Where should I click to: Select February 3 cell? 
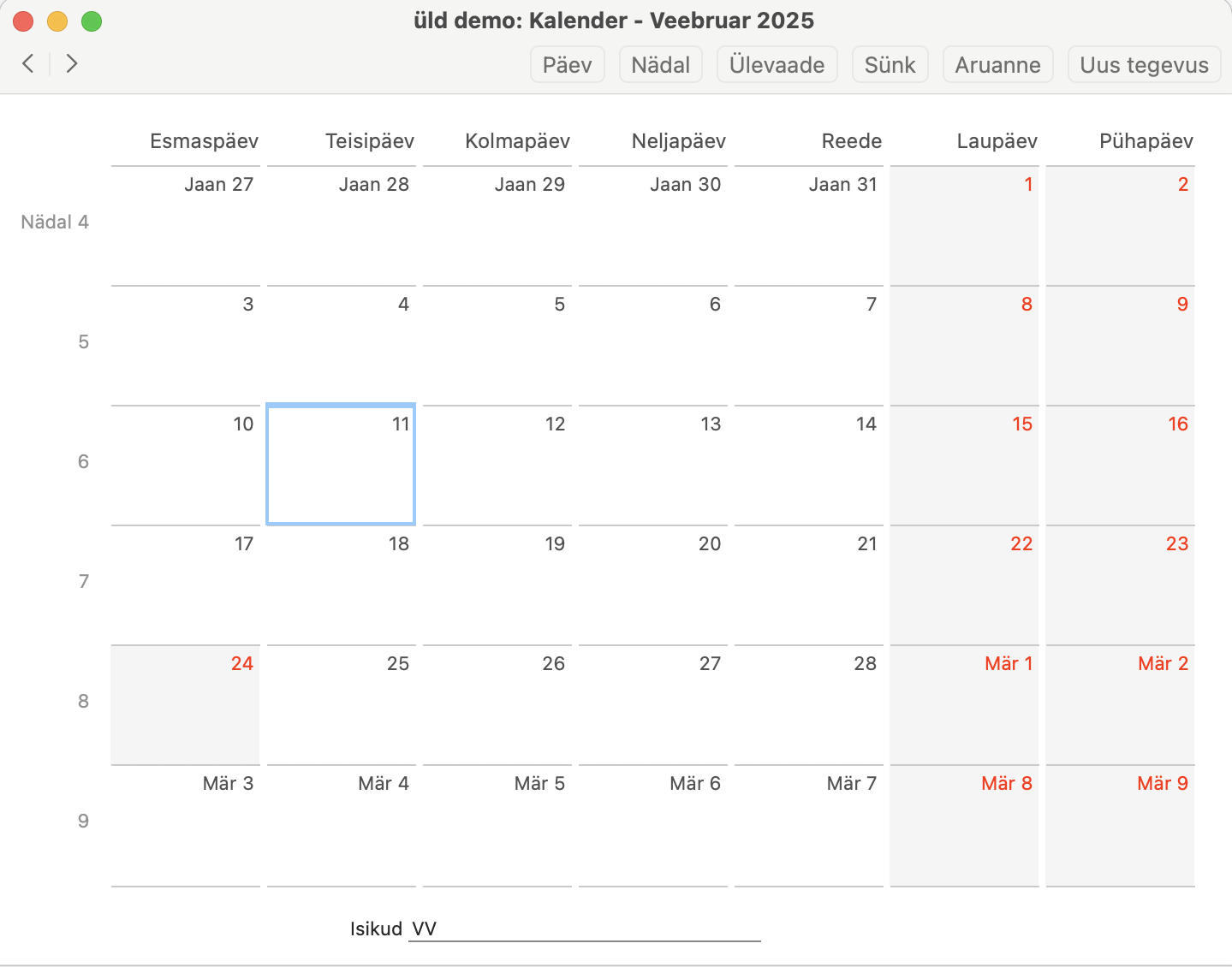[186, 346]
